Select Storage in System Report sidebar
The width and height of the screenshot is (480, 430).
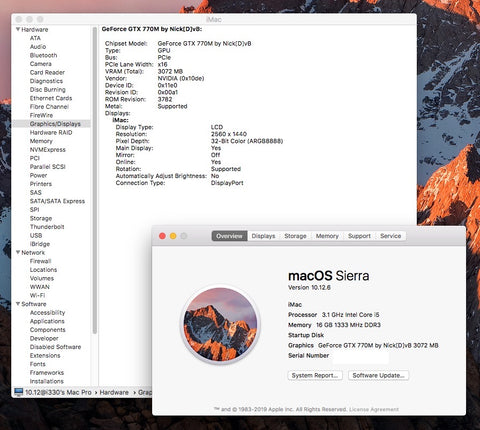point(41,218)
